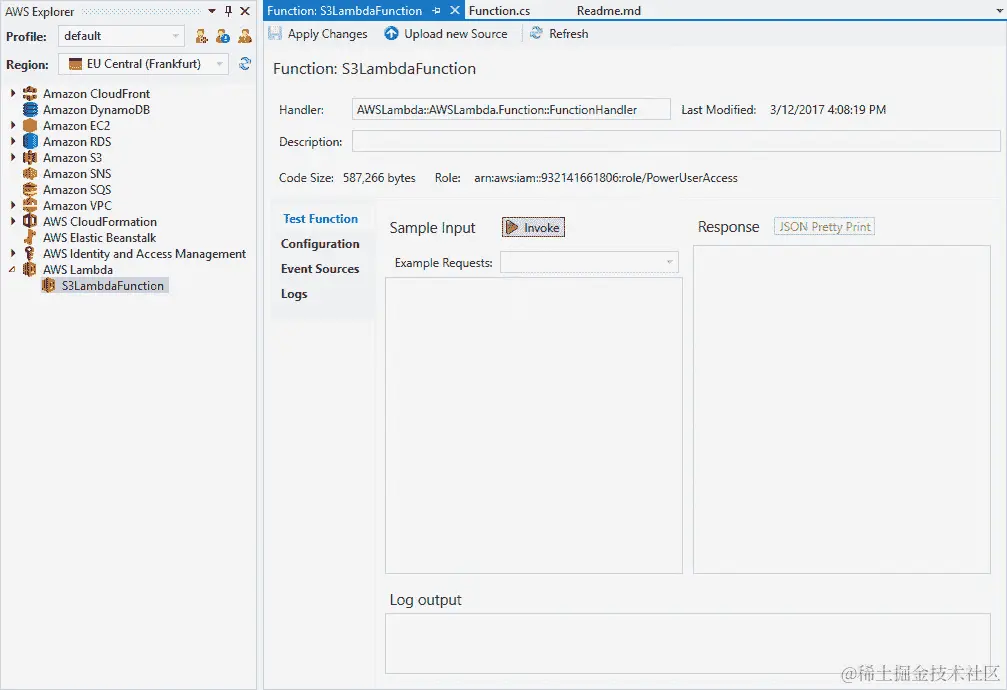1007x690 pixels.
Task: Click the Amazon SQS icon
Action: tap(30, 190)
